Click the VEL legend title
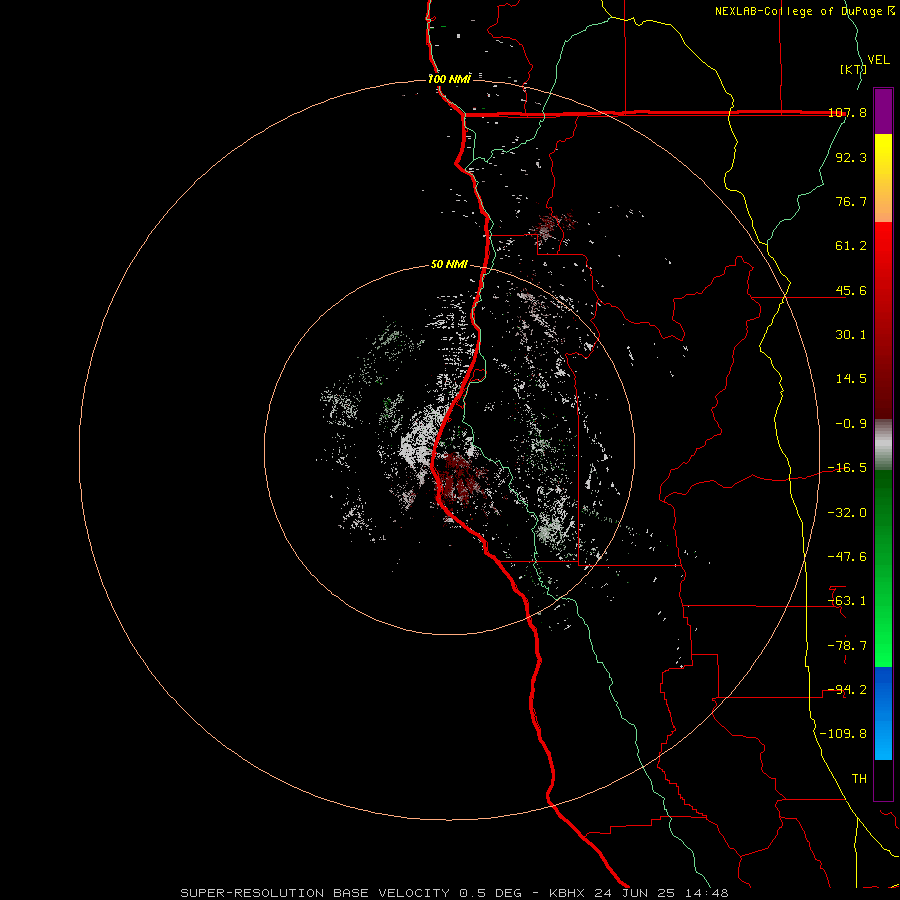 (x=878, y=59)
